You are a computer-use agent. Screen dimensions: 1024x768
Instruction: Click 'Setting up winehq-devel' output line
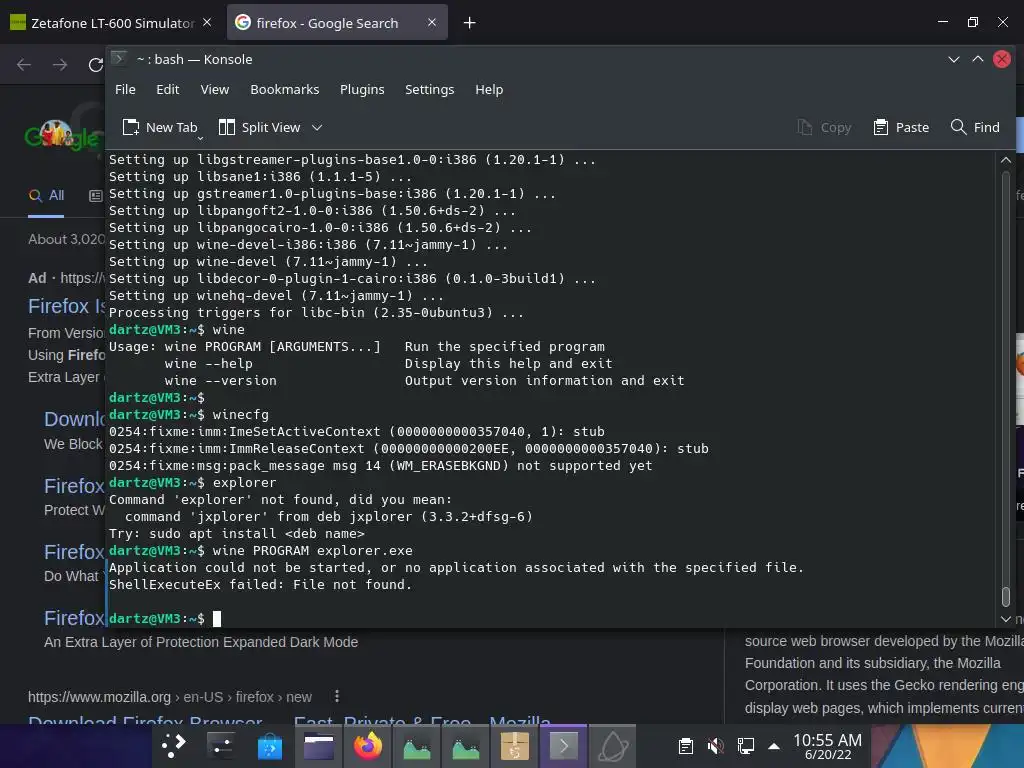276,296
